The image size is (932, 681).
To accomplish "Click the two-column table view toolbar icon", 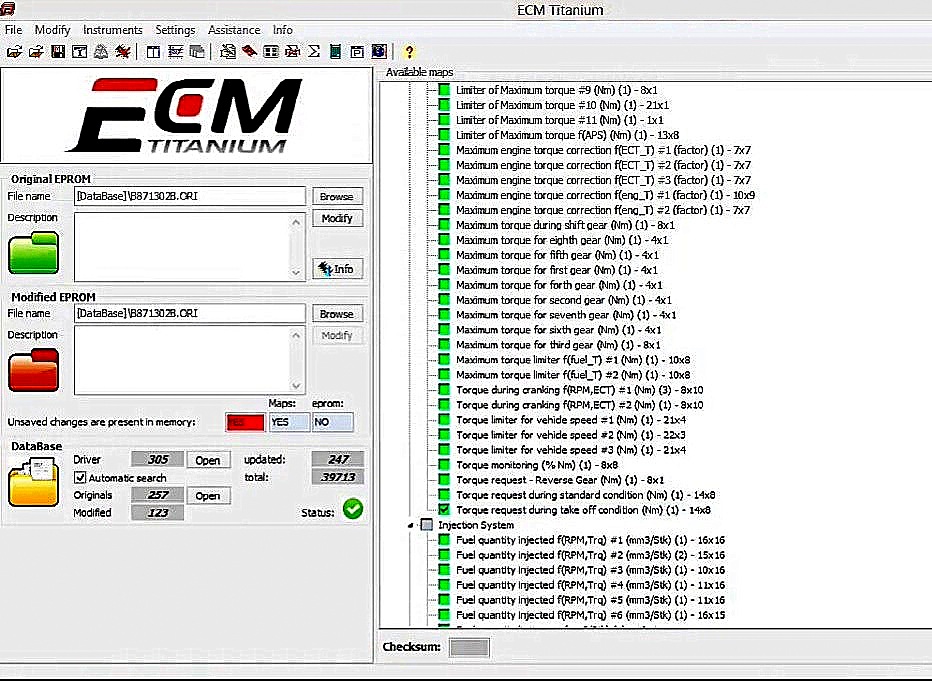I will [x=153, y=52].
